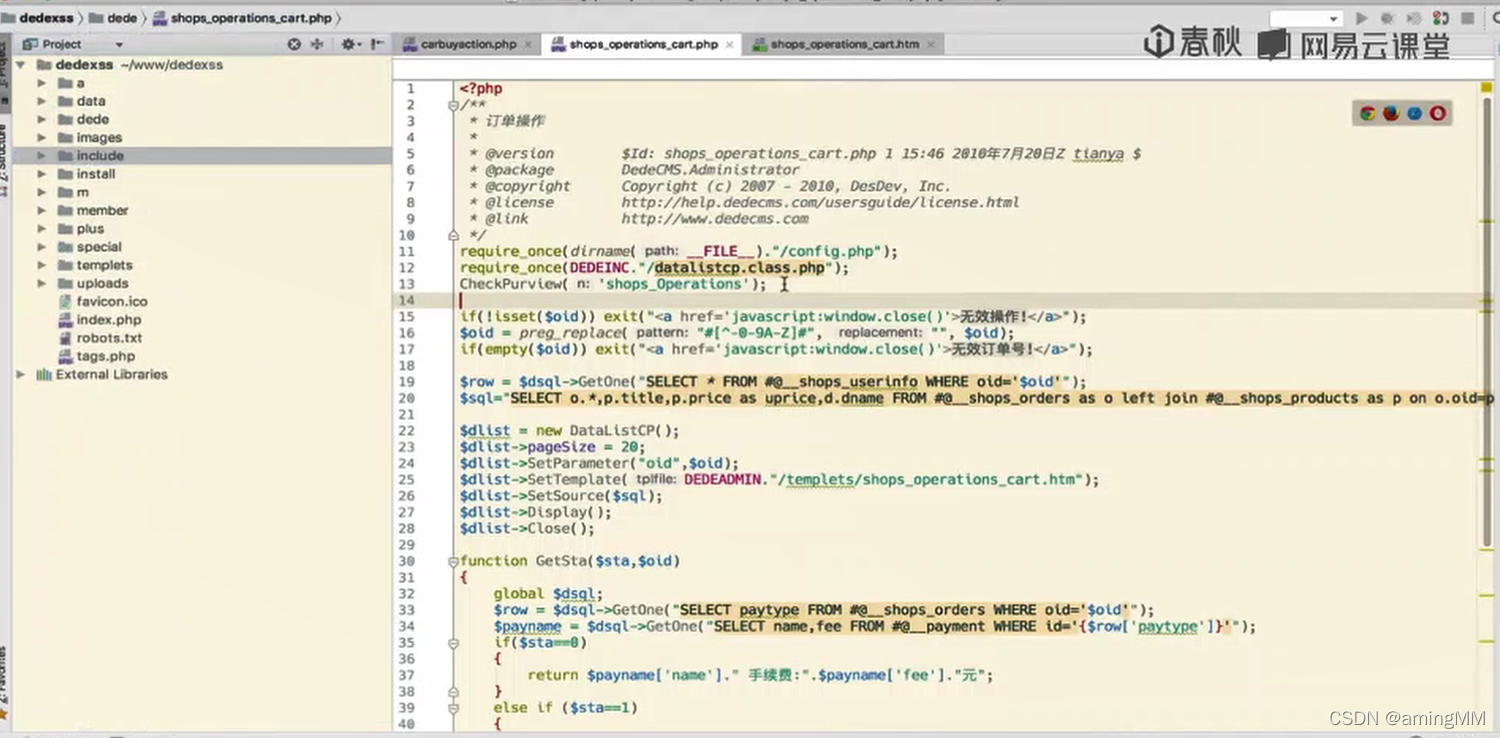Click the yellow inspection status indicator
The height and width of the screenshot is (738, 1500).
coord(1486,88)
